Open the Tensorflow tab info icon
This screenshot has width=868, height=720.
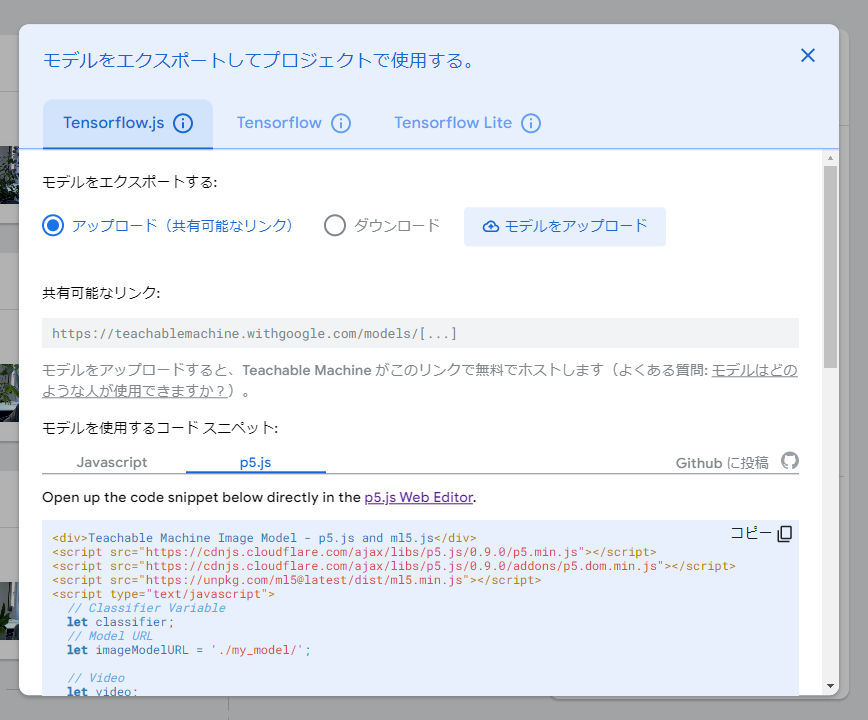(x=341, y=123)
